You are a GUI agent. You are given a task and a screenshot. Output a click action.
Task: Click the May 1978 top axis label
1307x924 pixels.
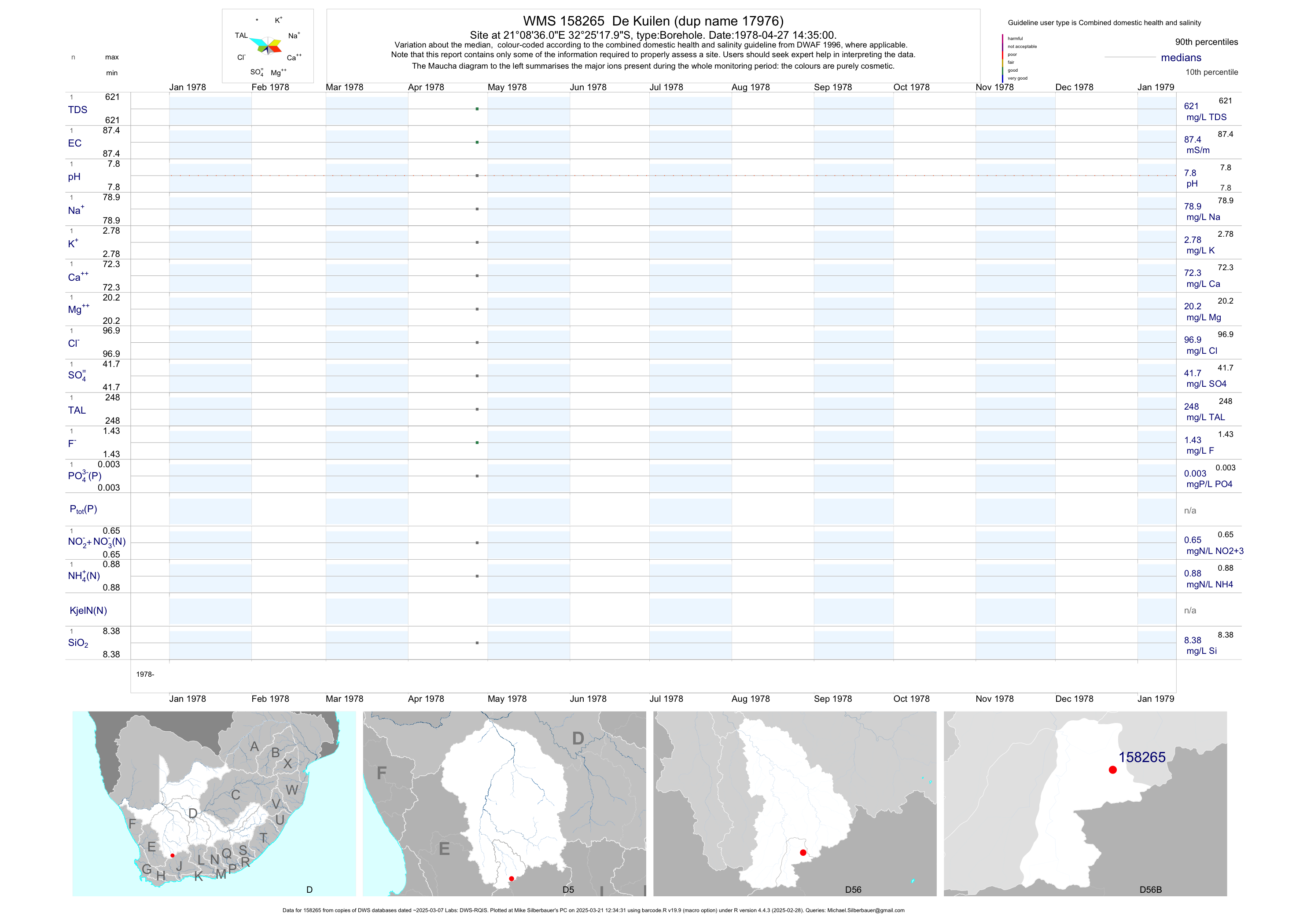click(507, 87)
